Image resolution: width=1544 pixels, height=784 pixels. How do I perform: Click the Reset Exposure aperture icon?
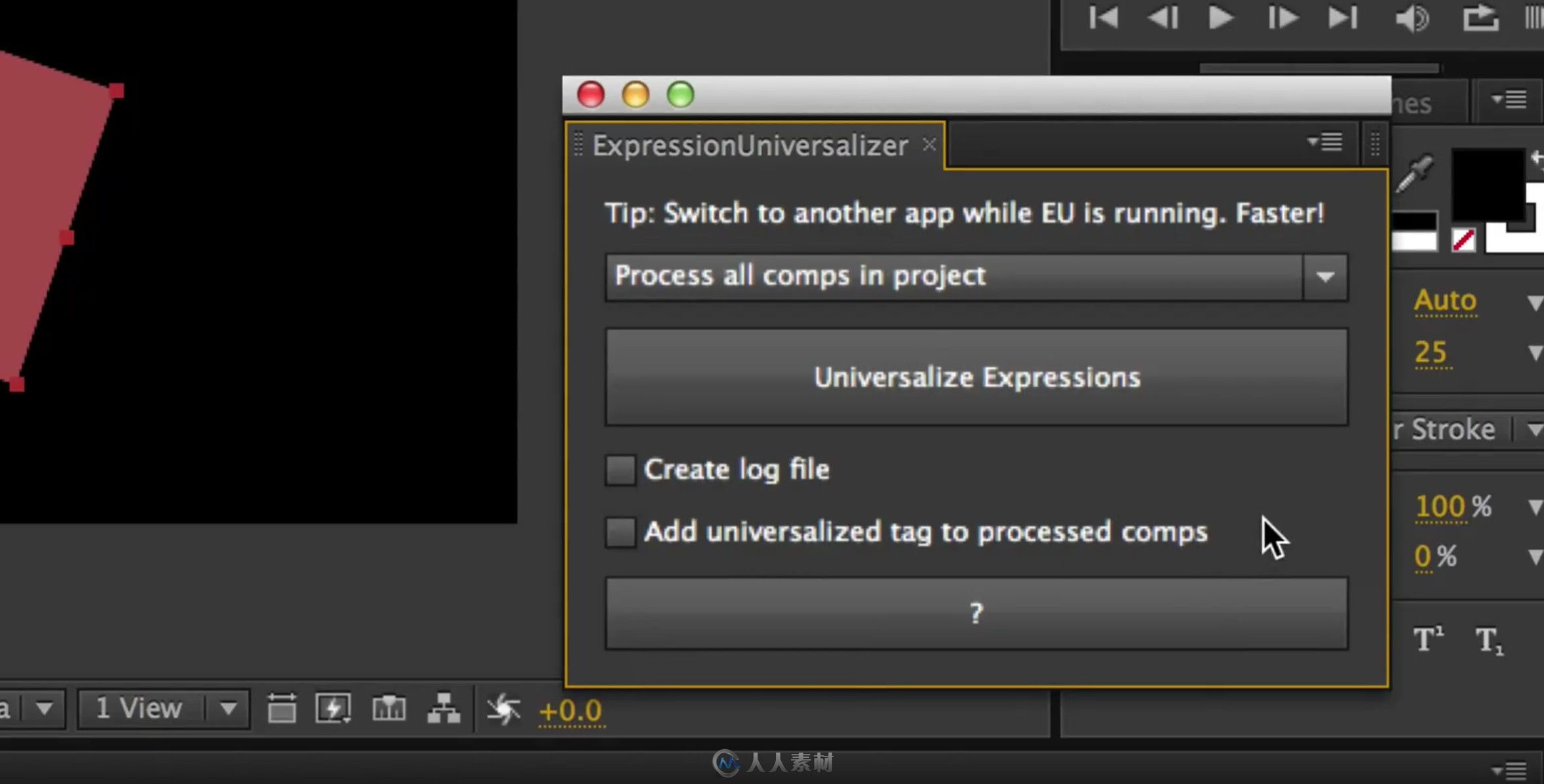click(x=503, y=709)
